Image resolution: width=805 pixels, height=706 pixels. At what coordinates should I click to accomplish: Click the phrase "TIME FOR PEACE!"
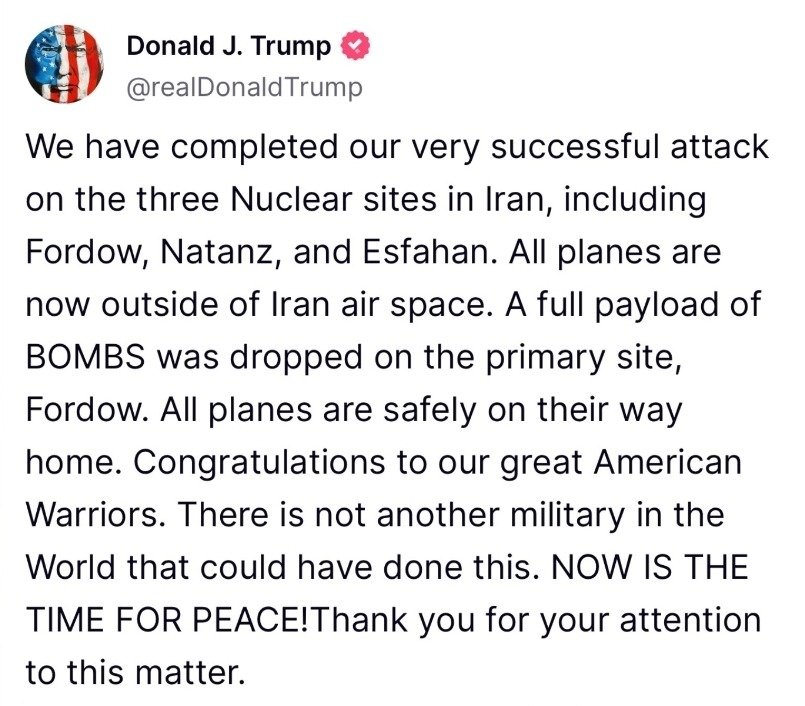169,620
